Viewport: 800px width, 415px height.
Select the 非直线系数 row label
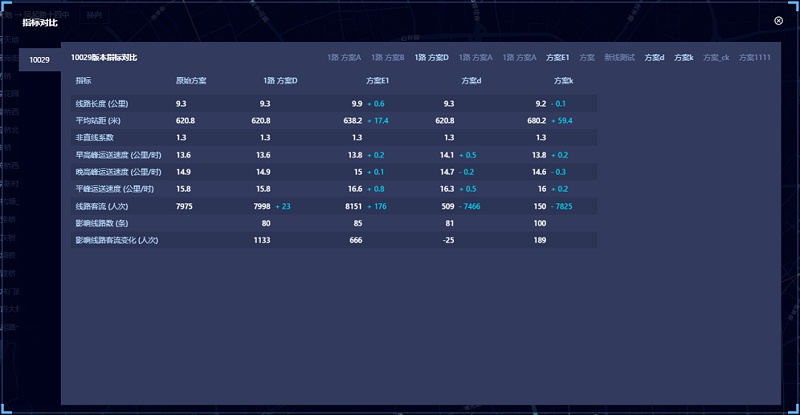pos(95,137)
